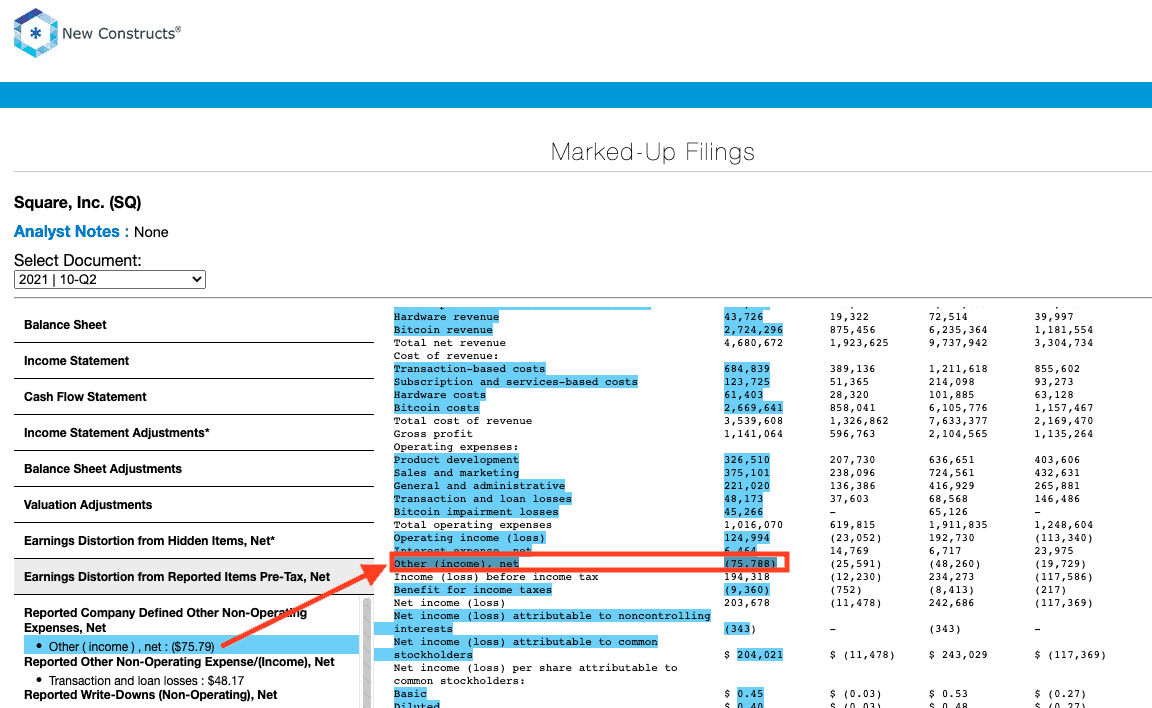Open the Cash Flow Statement section
This screenshot has height=708, width=1152.
[x=194, y=397]
